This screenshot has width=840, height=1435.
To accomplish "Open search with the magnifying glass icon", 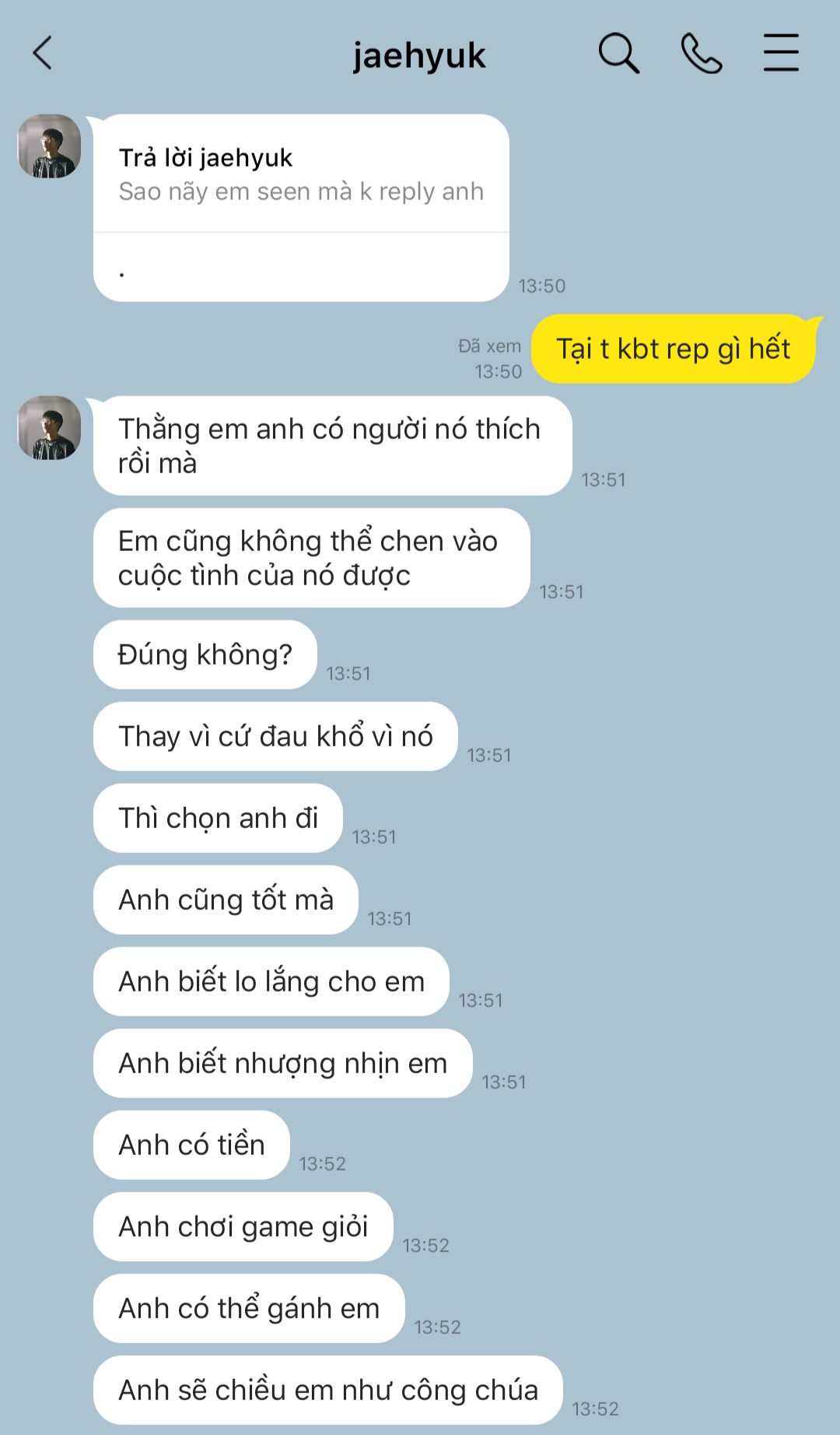I will (618, 53).
